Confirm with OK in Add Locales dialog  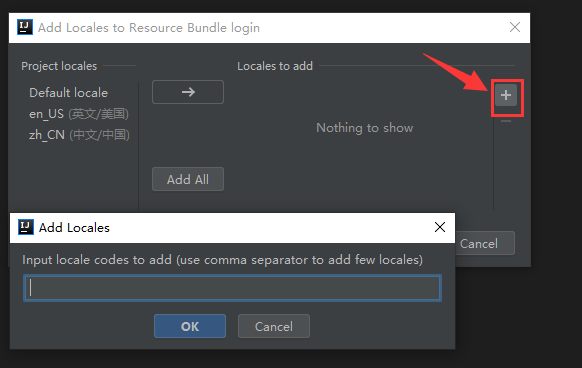(x=190, y=326)
